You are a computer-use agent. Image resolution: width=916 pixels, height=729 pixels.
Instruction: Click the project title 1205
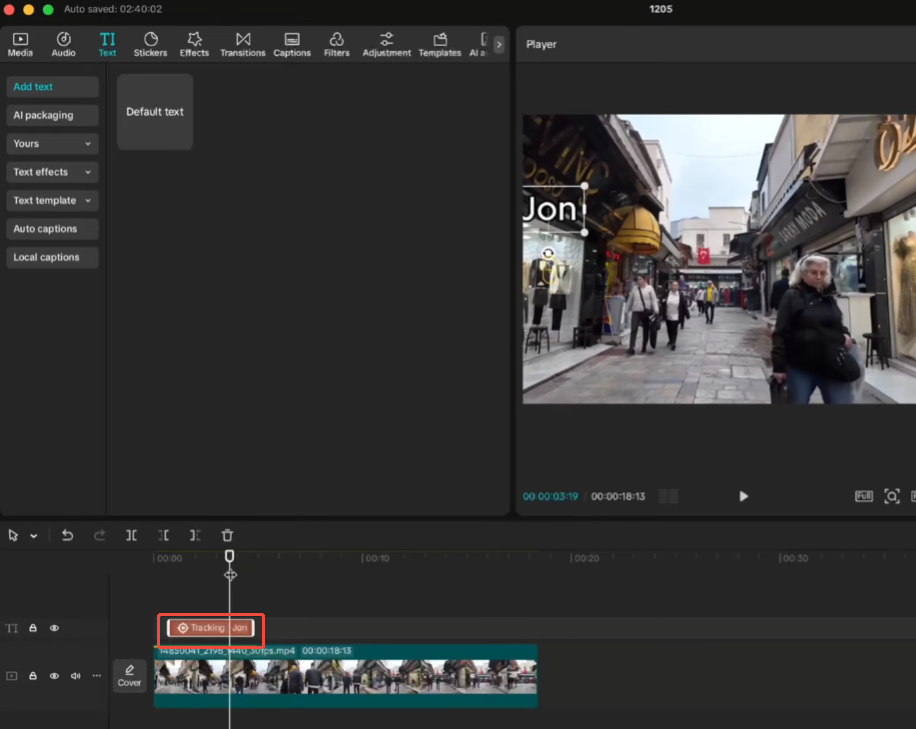pyautogui.click(x=661, y=9)
